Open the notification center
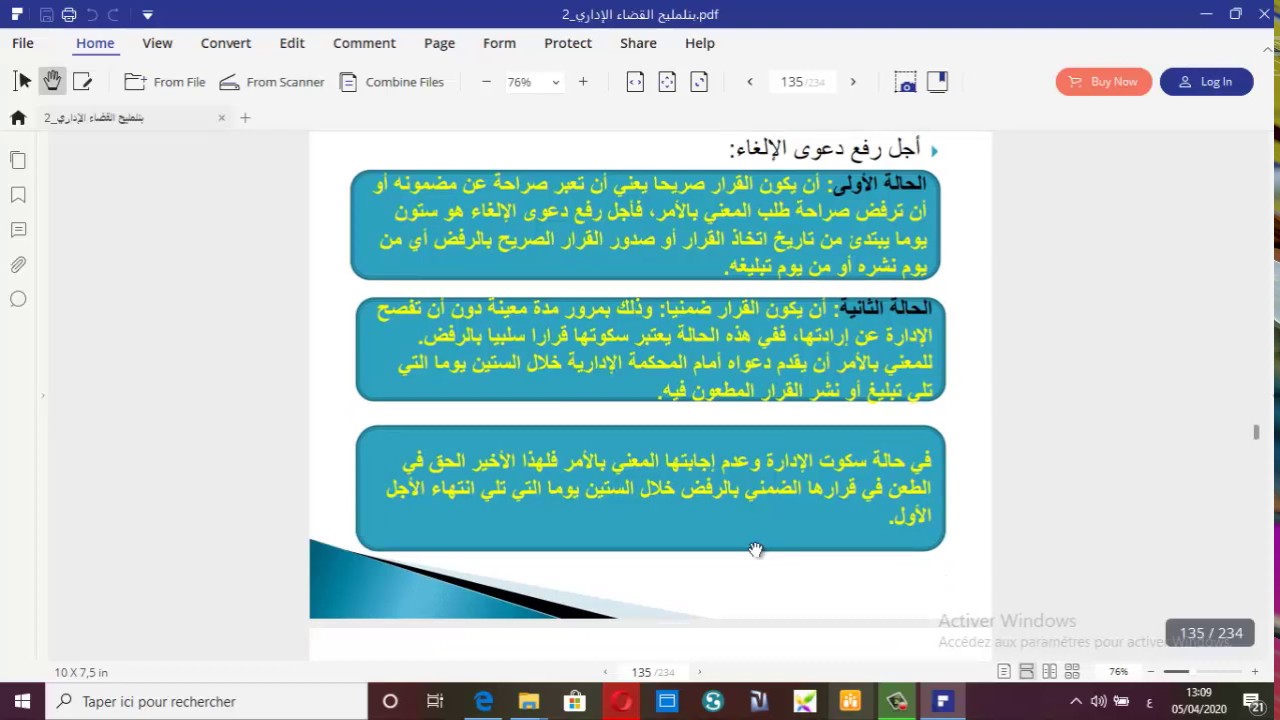 click(1253, 702)
